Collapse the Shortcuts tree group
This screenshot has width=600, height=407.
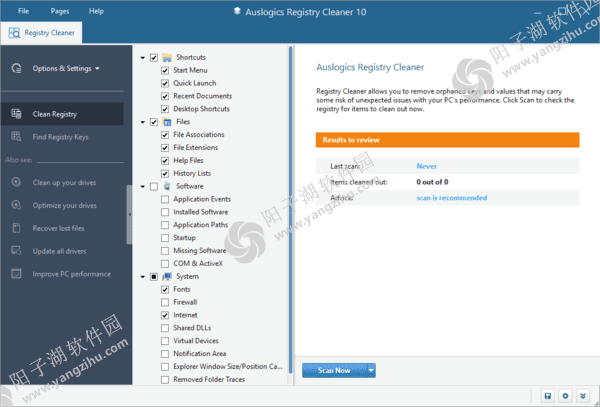click(x=143, y=58)
